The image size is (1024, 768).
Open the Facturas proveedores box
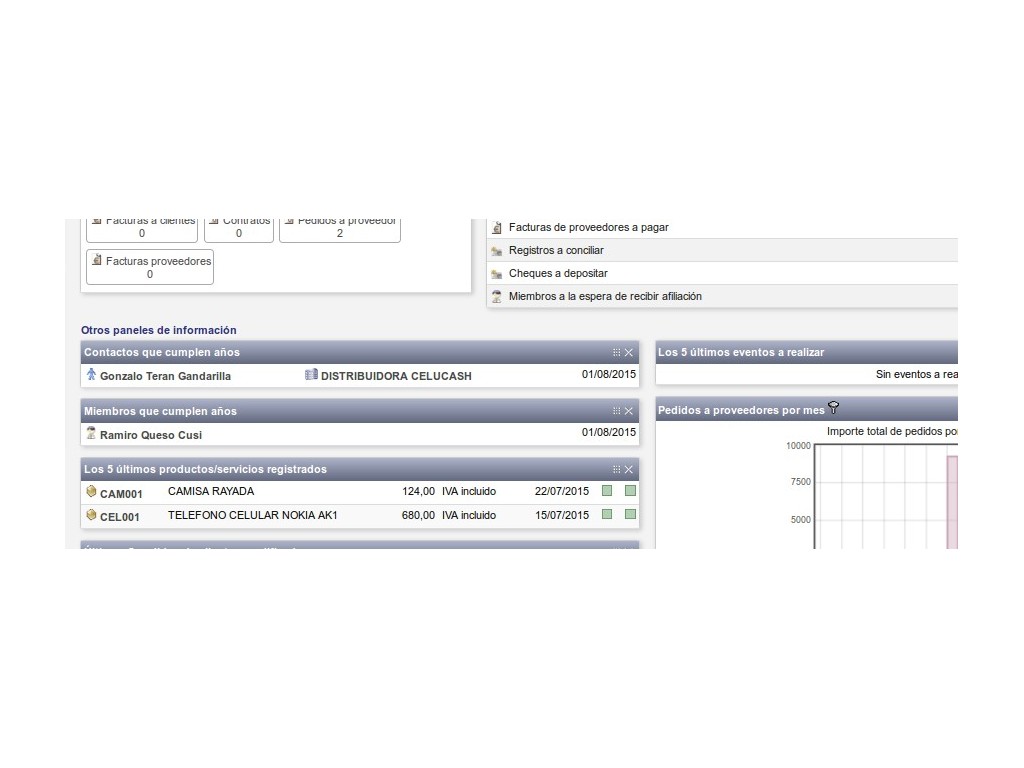[x=150, y=267]
